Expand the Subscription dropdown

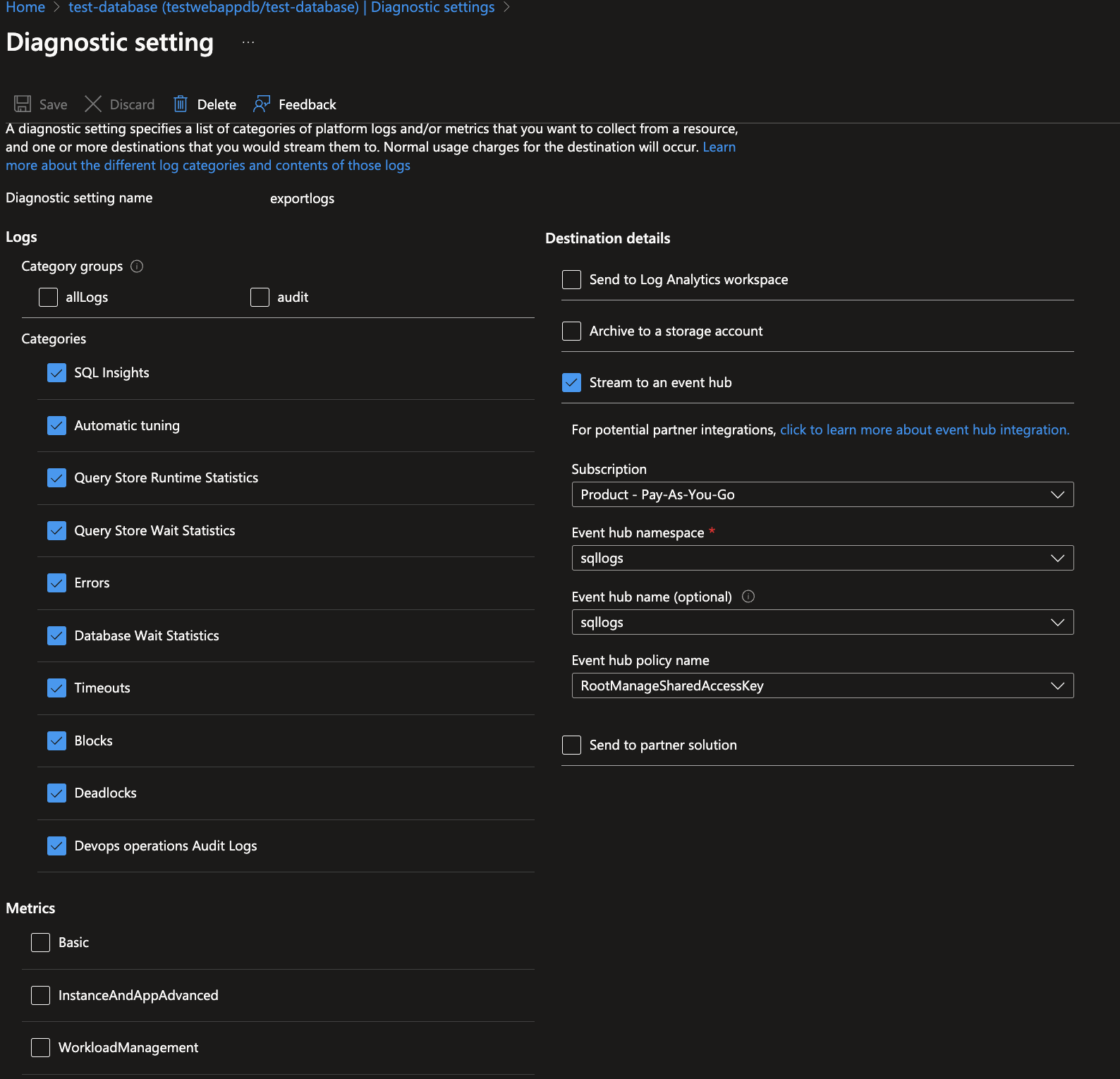tap(822, 495)
